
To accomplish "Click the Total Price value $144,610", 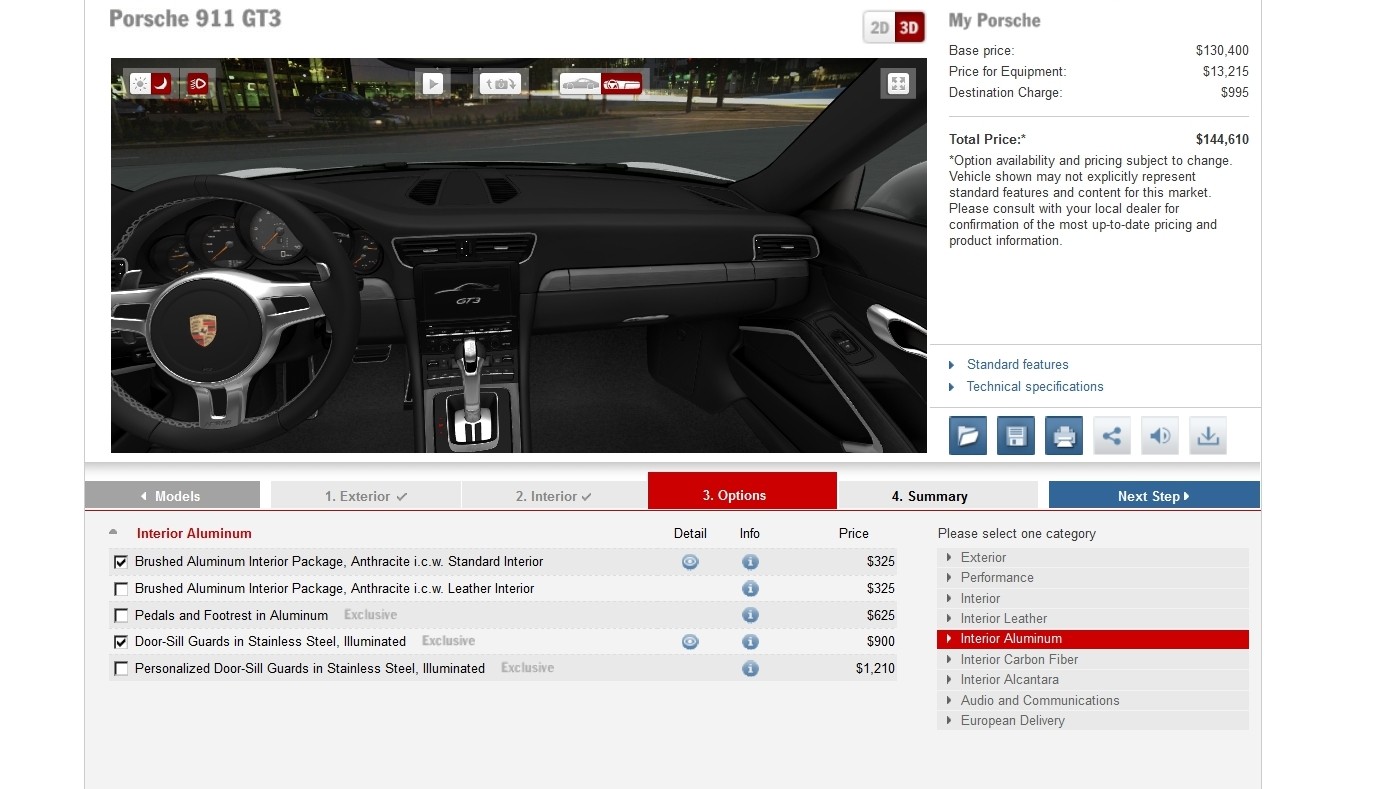I will pos(1222,140).
